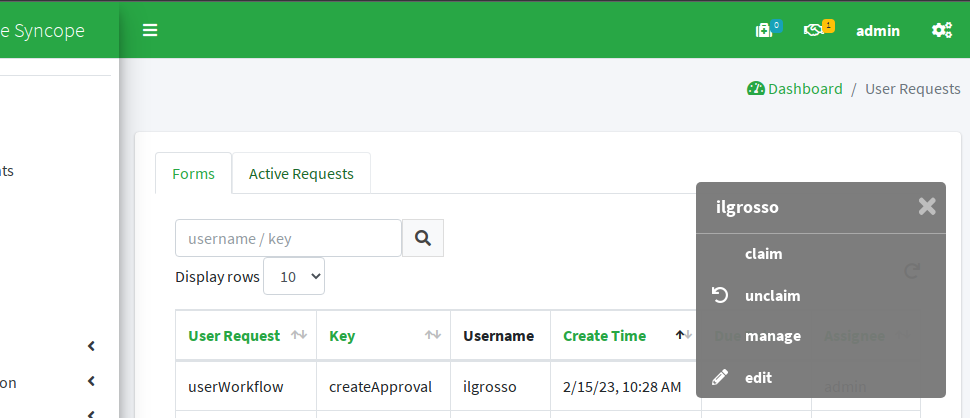Expand the second sidebar chevron
This screenshot has height=418, width=970.
coord(92,382)
